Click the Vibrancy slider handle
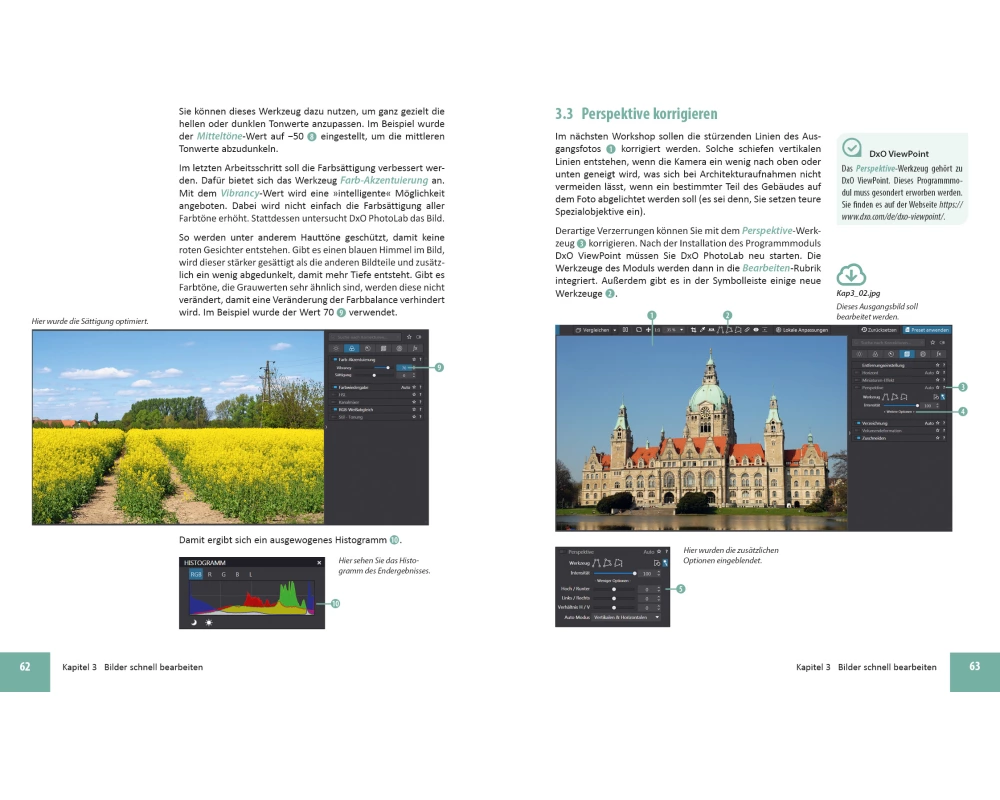The height and width of the screenshot is (800, 1000). [x=387, y=367]
